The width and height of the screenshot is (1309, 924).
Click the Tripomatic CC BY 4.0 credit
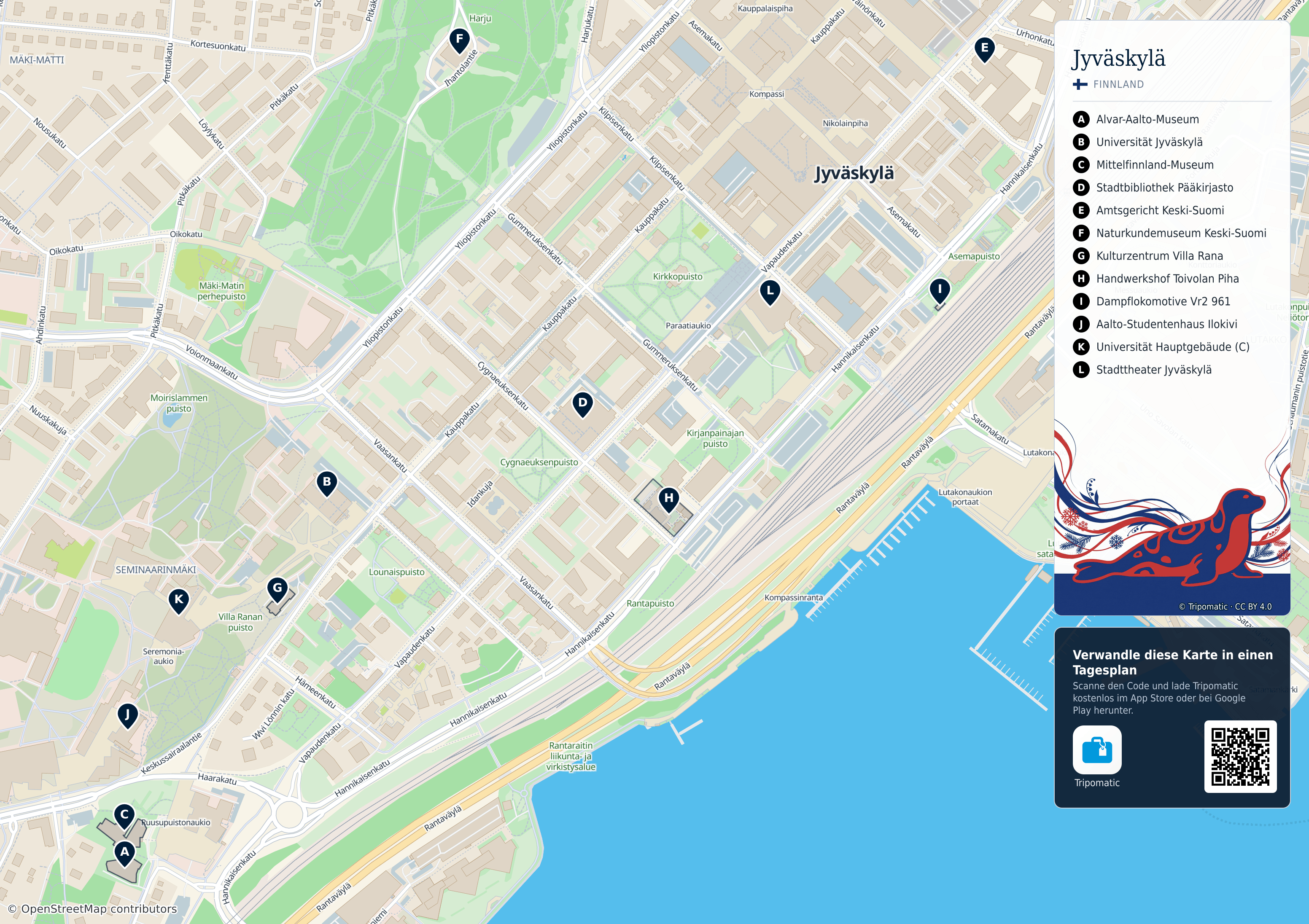[1225, 607]
